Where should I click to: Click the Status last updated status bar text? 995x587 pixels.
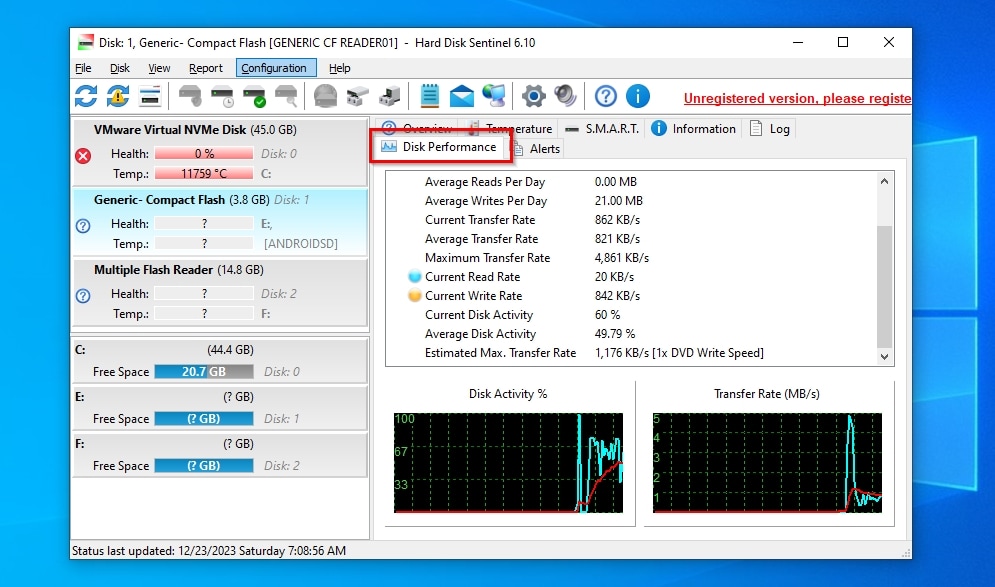pyautogui.click(x=209, y=551)
